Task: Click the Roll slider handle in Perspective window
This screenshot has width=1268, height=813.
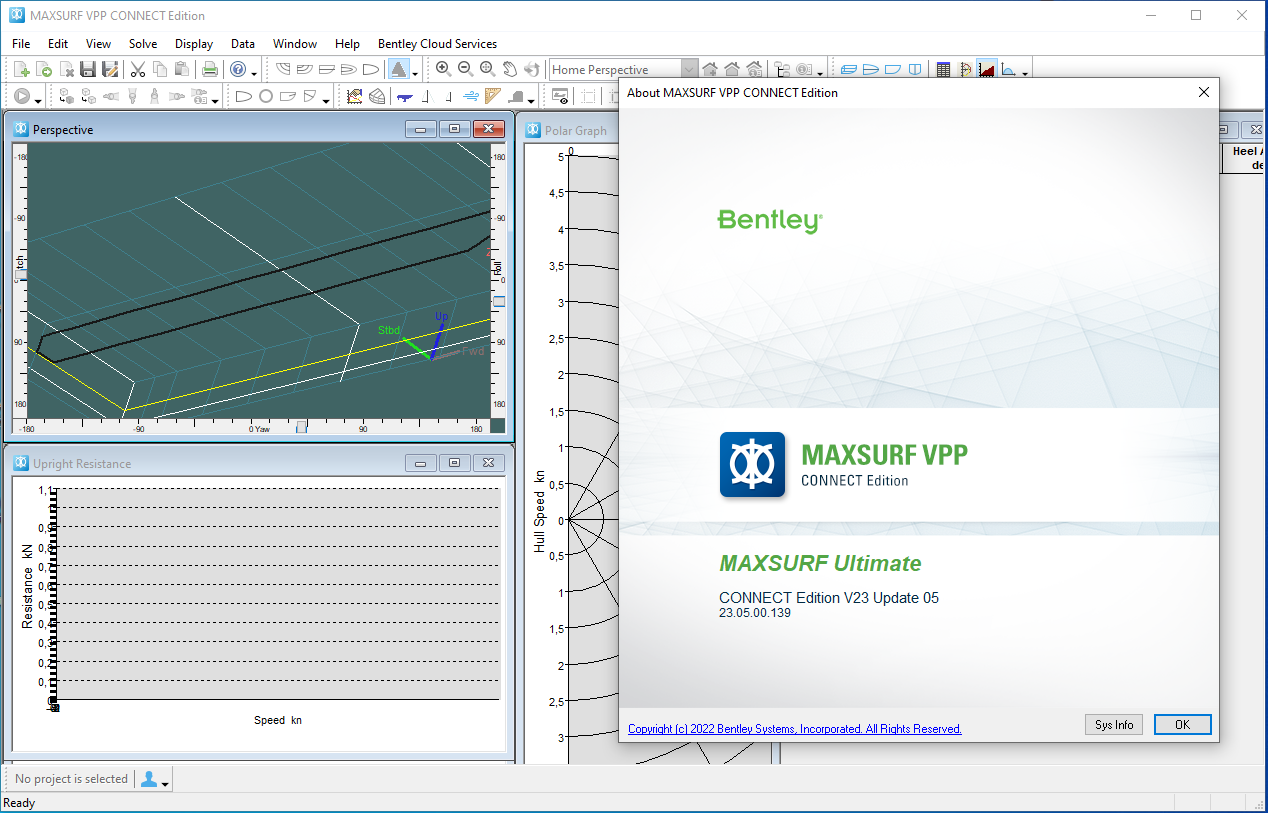Action: [499, 301]
